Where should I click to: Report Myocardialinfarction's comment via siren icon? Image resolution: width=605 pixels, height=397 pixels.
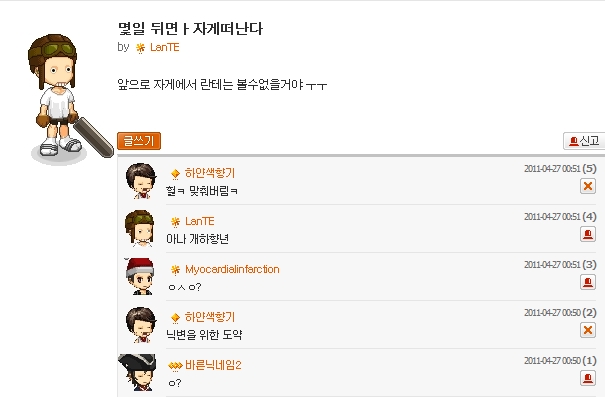click(x=588, y=282)
